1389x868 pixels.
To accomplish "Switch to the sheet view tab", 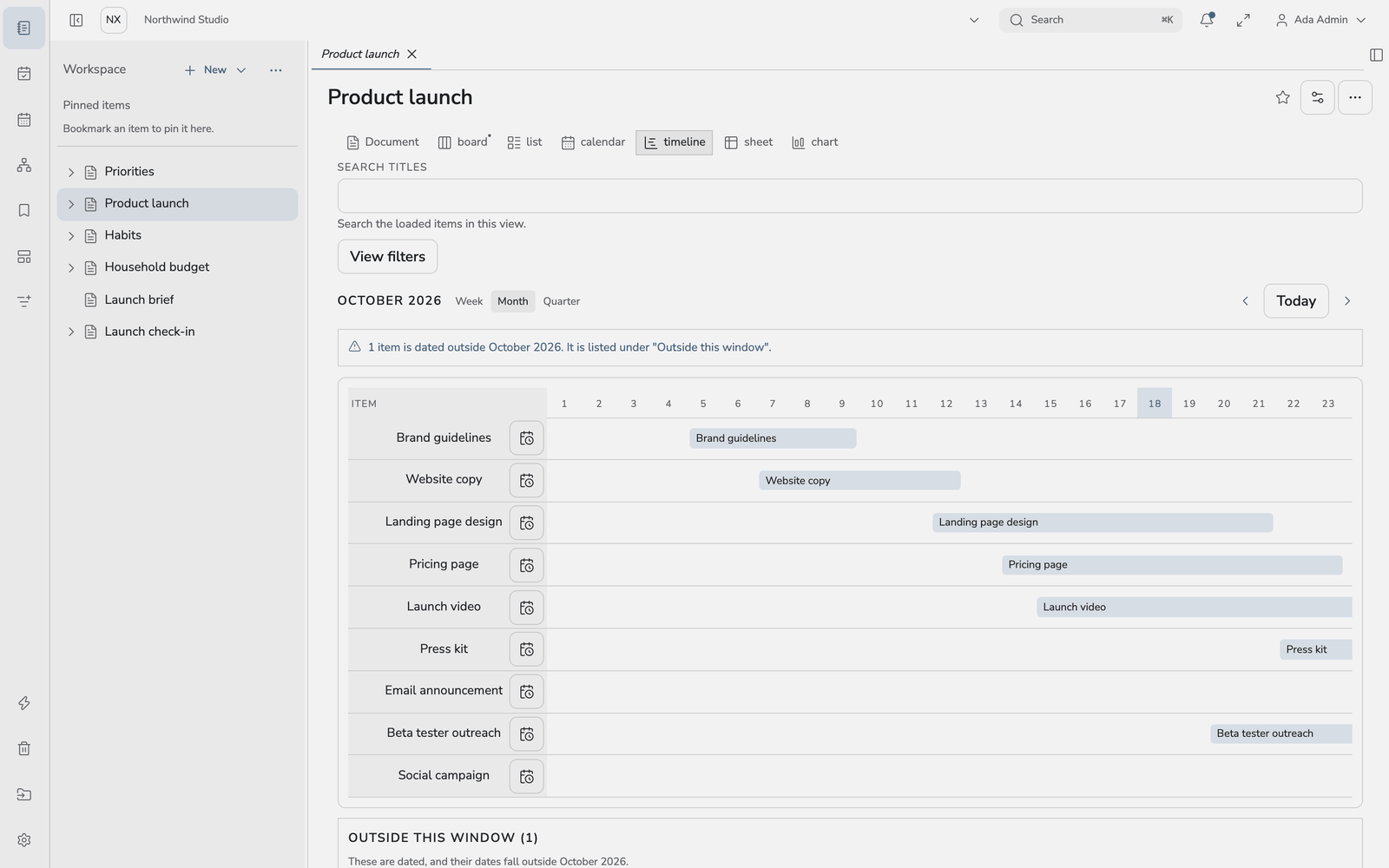I will (x=748, y=142).
